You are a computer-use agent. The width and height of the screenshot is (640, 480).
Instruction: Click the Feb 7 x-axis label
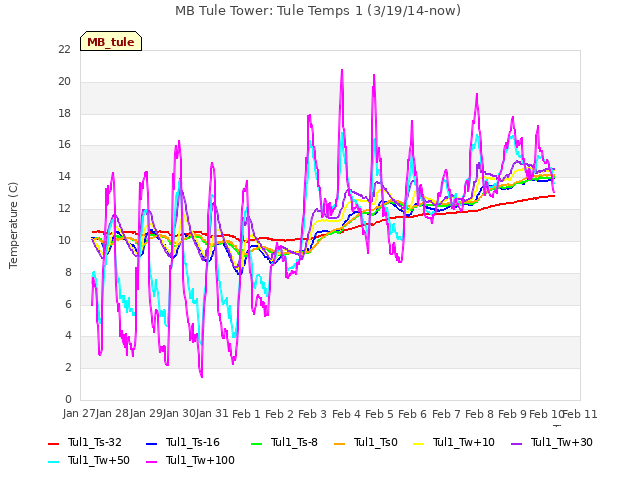tap(446, 414)
